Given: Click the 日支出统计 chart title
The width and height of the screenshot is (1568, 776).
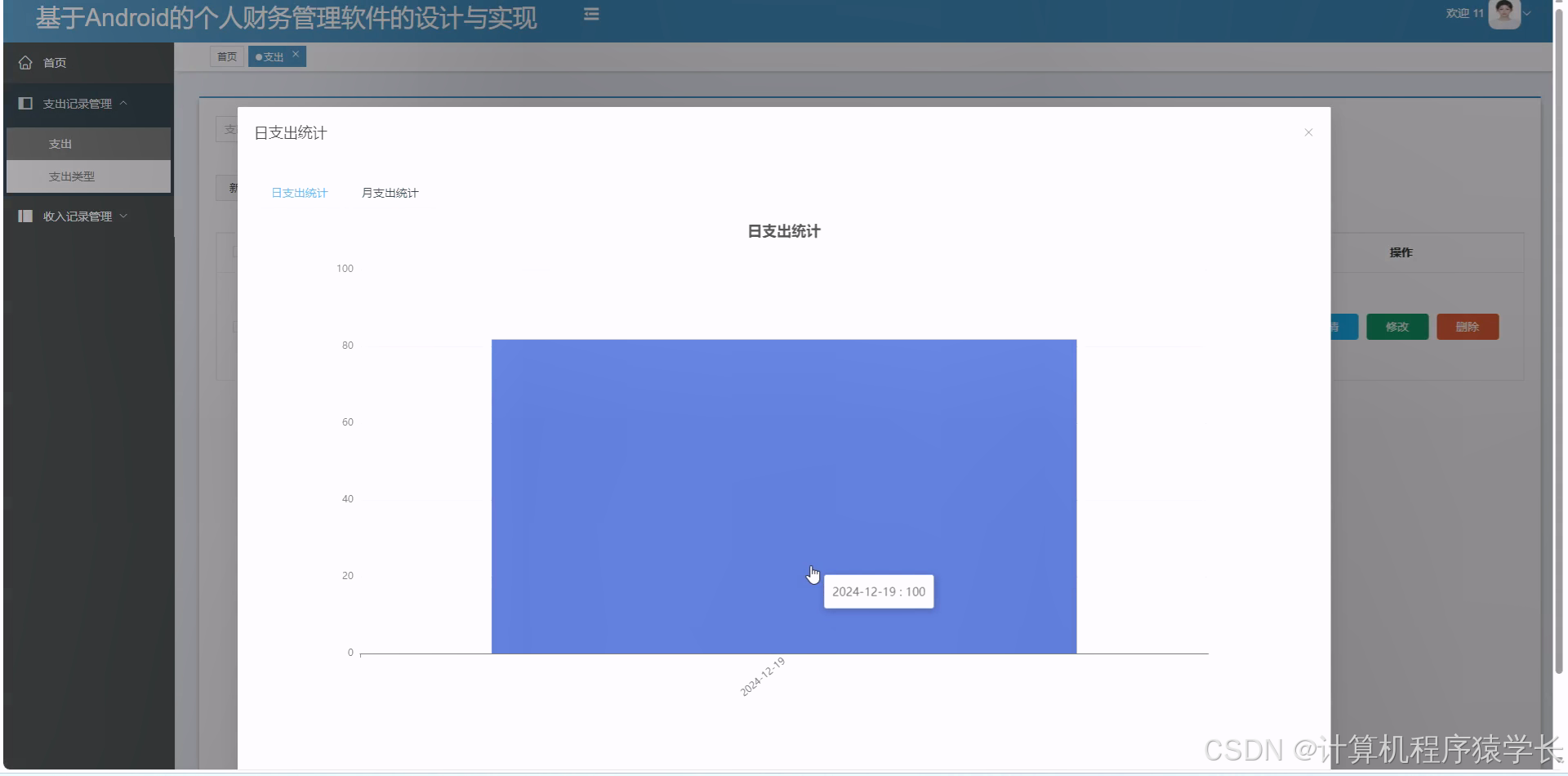Looking at the screenshot, I should point(784,231).
